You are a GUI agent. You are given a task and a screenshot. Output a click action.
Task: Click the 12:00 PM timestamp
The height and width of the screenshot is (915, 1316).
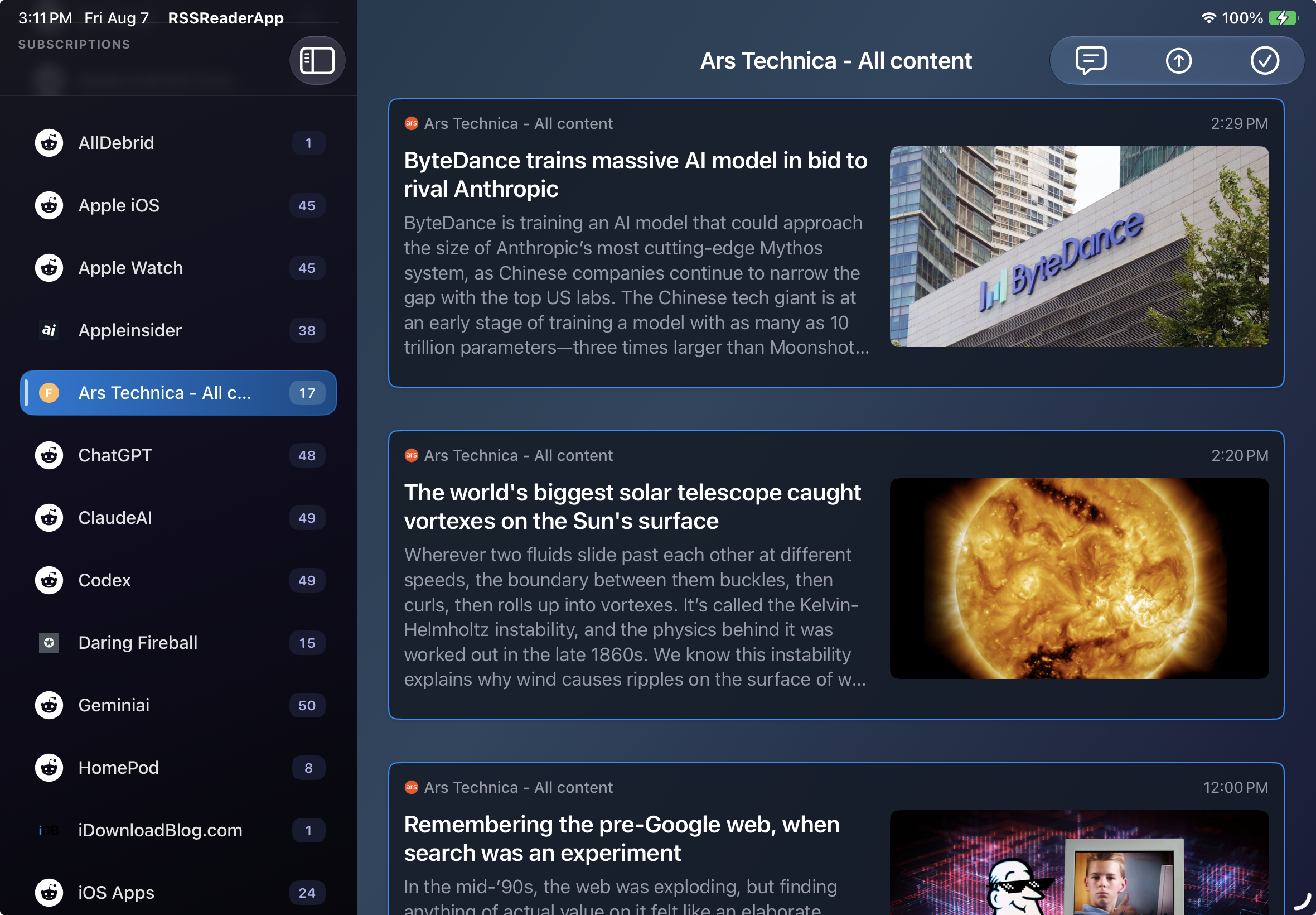click(1235, 787)
